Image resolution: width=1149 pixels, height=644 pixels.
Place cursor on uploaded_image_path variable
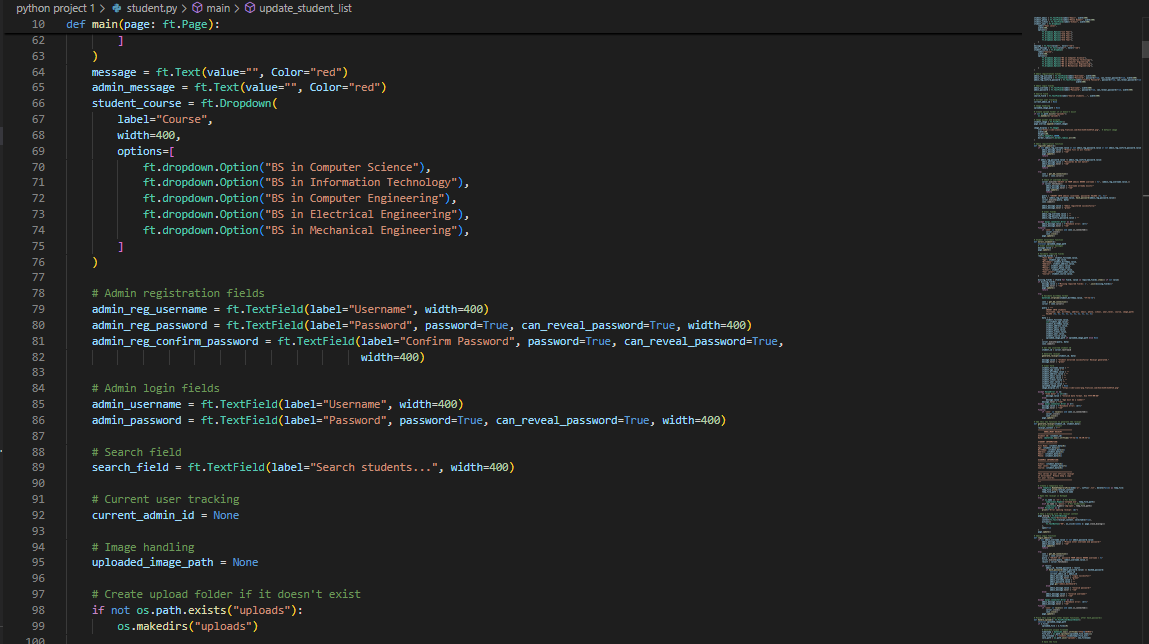click(152, 563)
